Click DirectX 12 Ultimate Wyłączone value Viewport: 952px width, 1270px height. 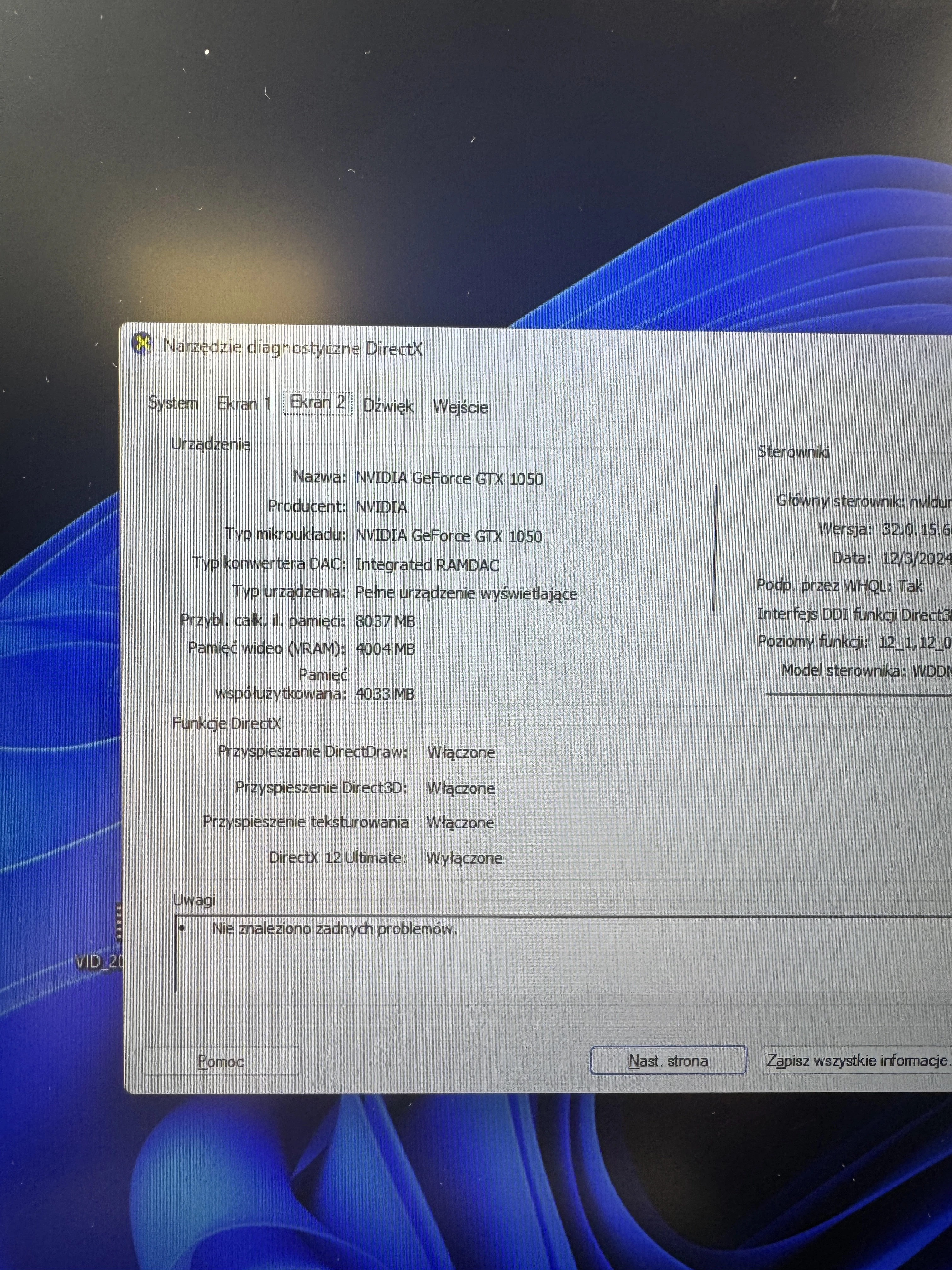464,858
